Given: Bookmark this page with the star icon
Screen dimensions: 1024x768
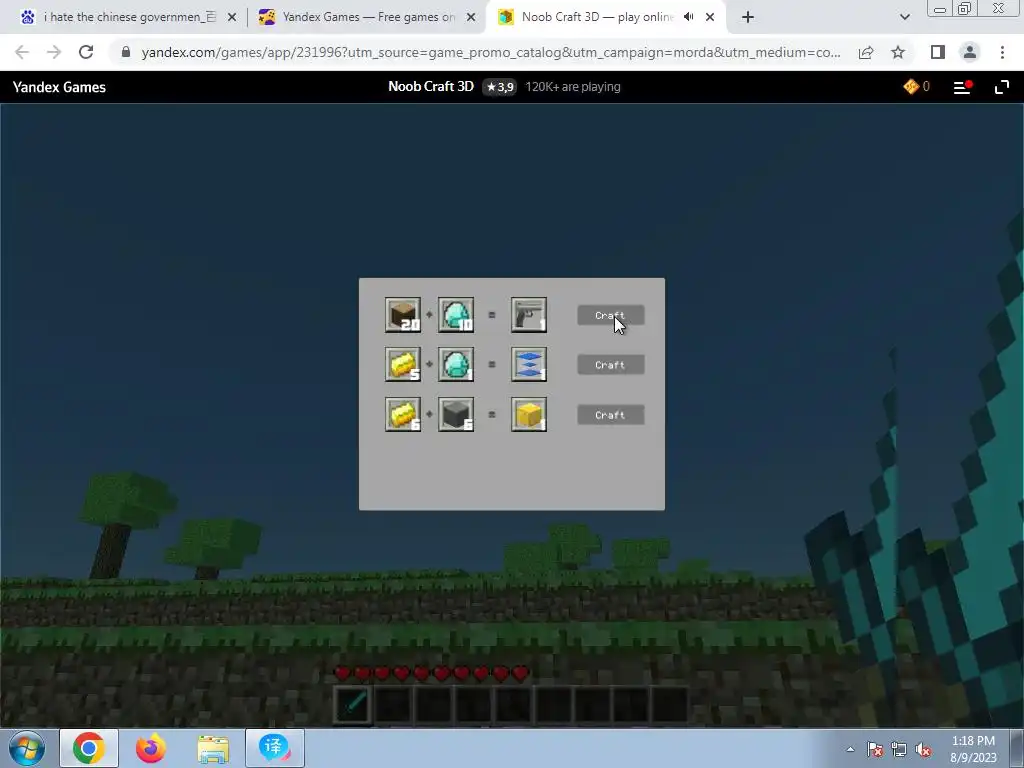Looking at the screenshot, I should pos(898,52).
